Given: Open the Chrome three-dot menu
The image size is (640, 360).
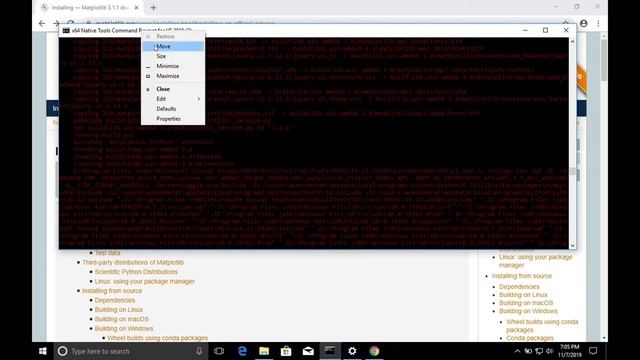Looking at the screenshot, I should pos(598,23).
